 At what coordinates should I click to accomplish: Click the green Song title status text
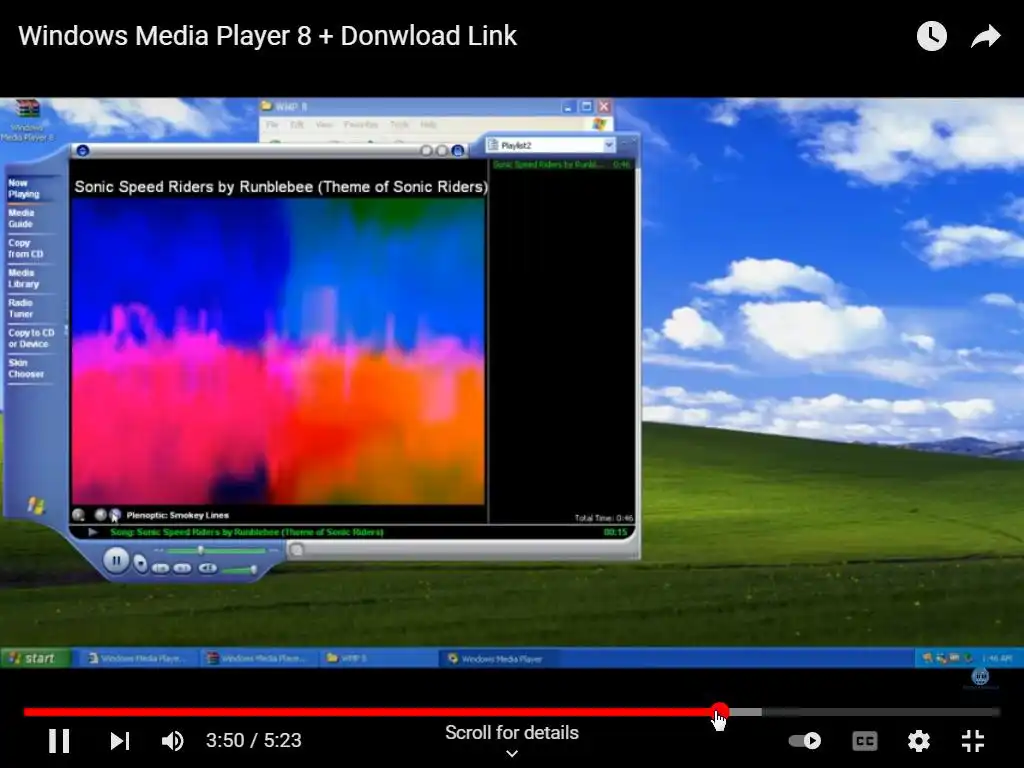247,532
